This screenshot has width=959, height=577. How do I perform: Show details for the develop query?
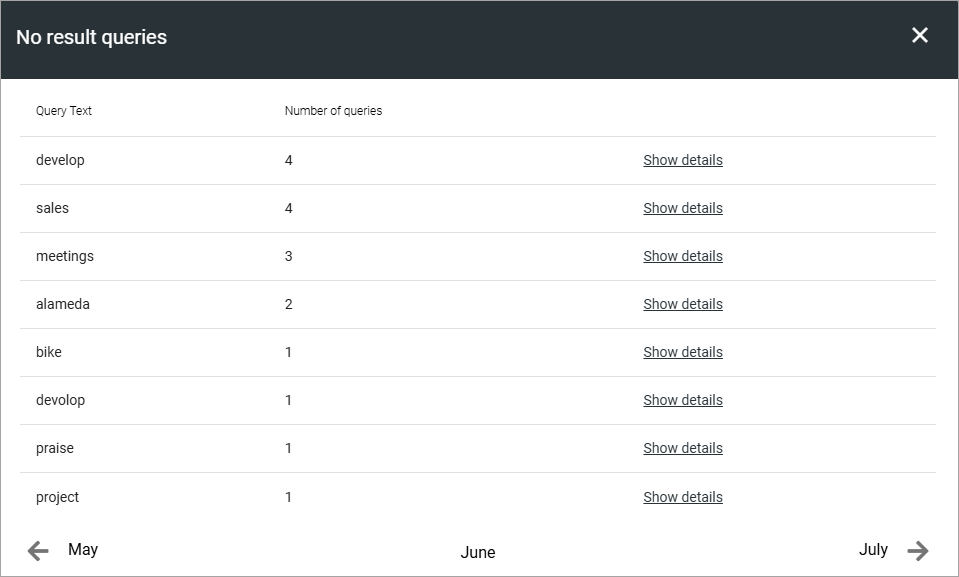coord(683,160)
